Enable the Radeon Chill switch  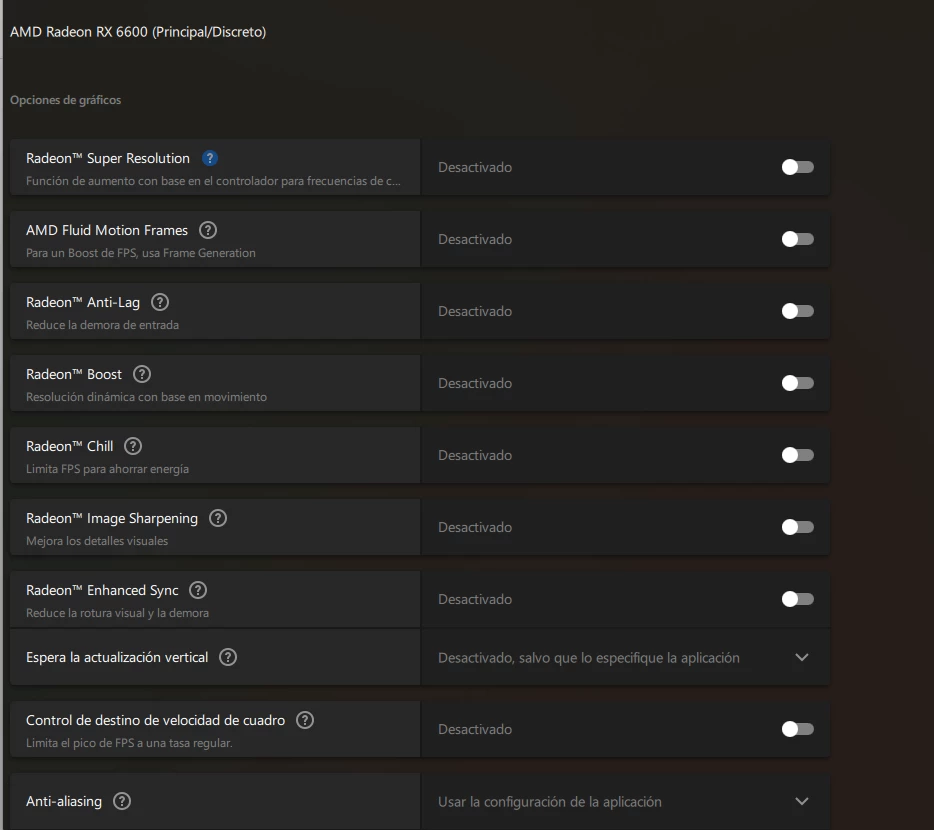point(798,455)
